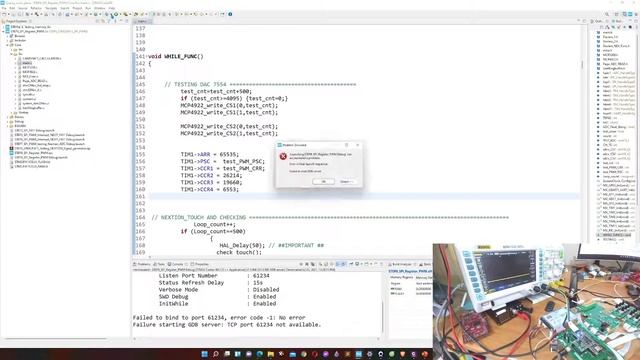Click the blue information icon in toolbar

click(230, 14)
